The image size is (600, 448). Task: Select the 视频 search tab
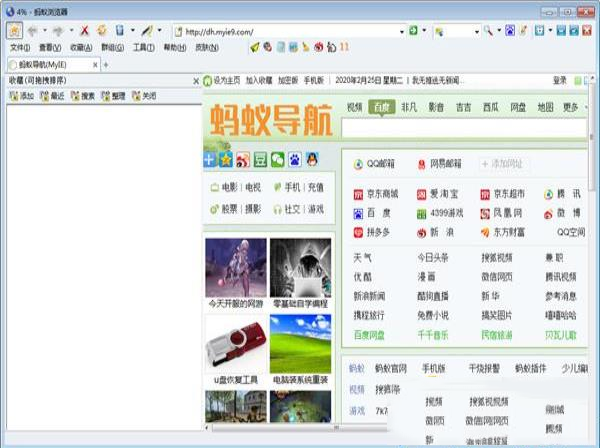click(x=354, y=108)
